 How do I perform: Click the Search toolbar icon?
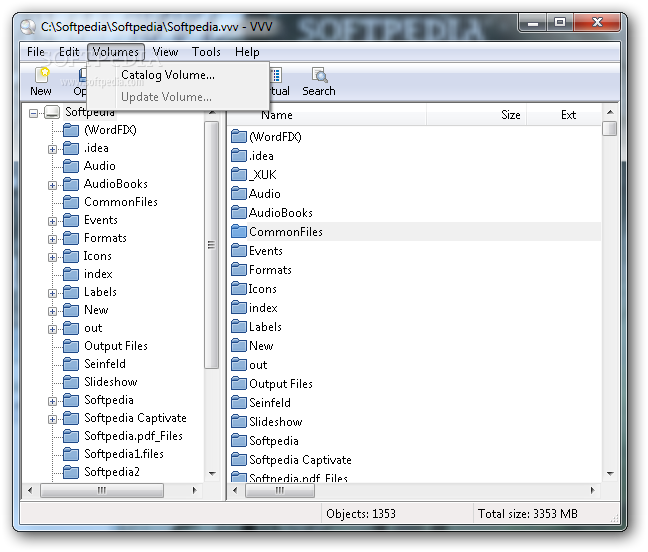319,76
